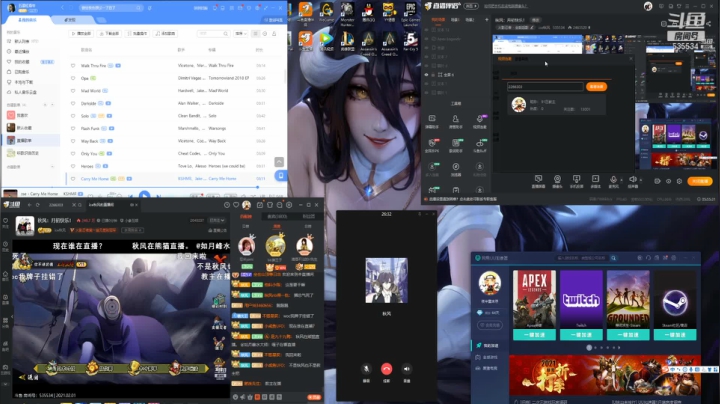Open streaming assistant settings gear icon
The image size is (720, 404).
pos(679,181)
